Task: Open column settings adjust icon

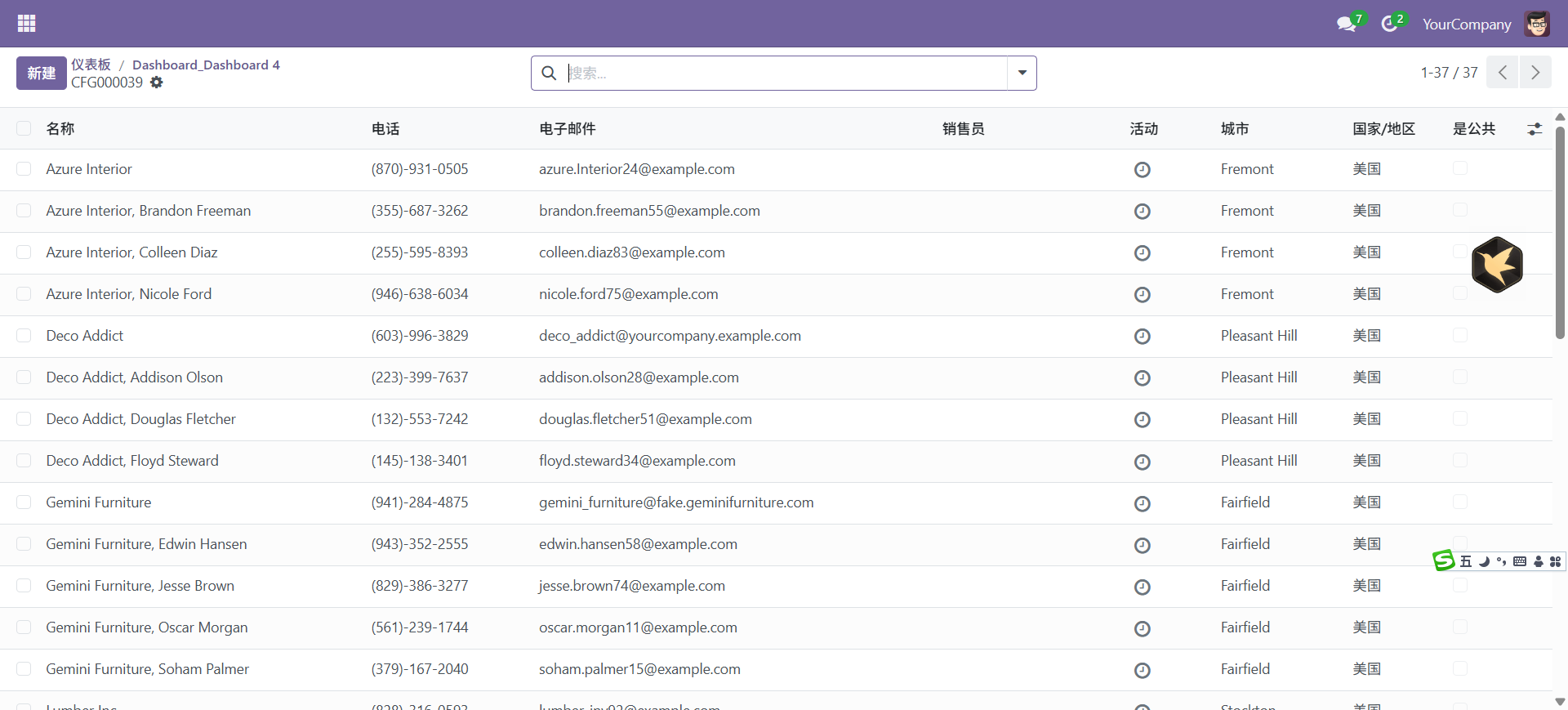Action: click(x=1535, y=129)
